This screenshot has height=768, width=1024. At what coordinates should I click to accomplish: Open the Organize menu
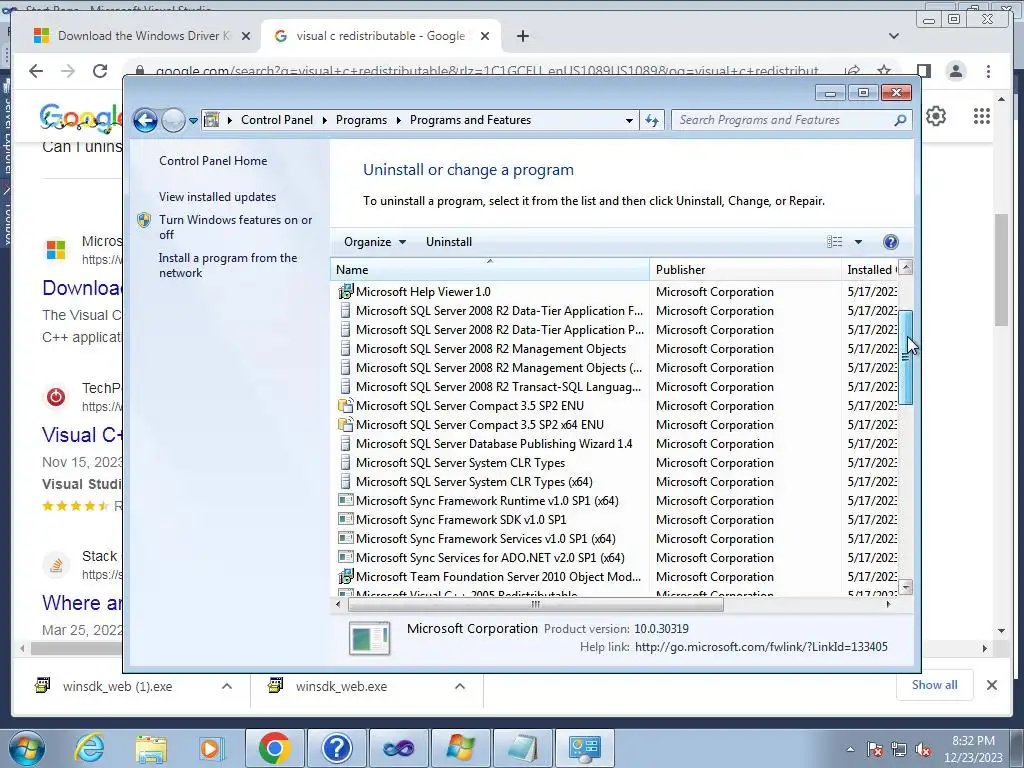pos(375,242)
